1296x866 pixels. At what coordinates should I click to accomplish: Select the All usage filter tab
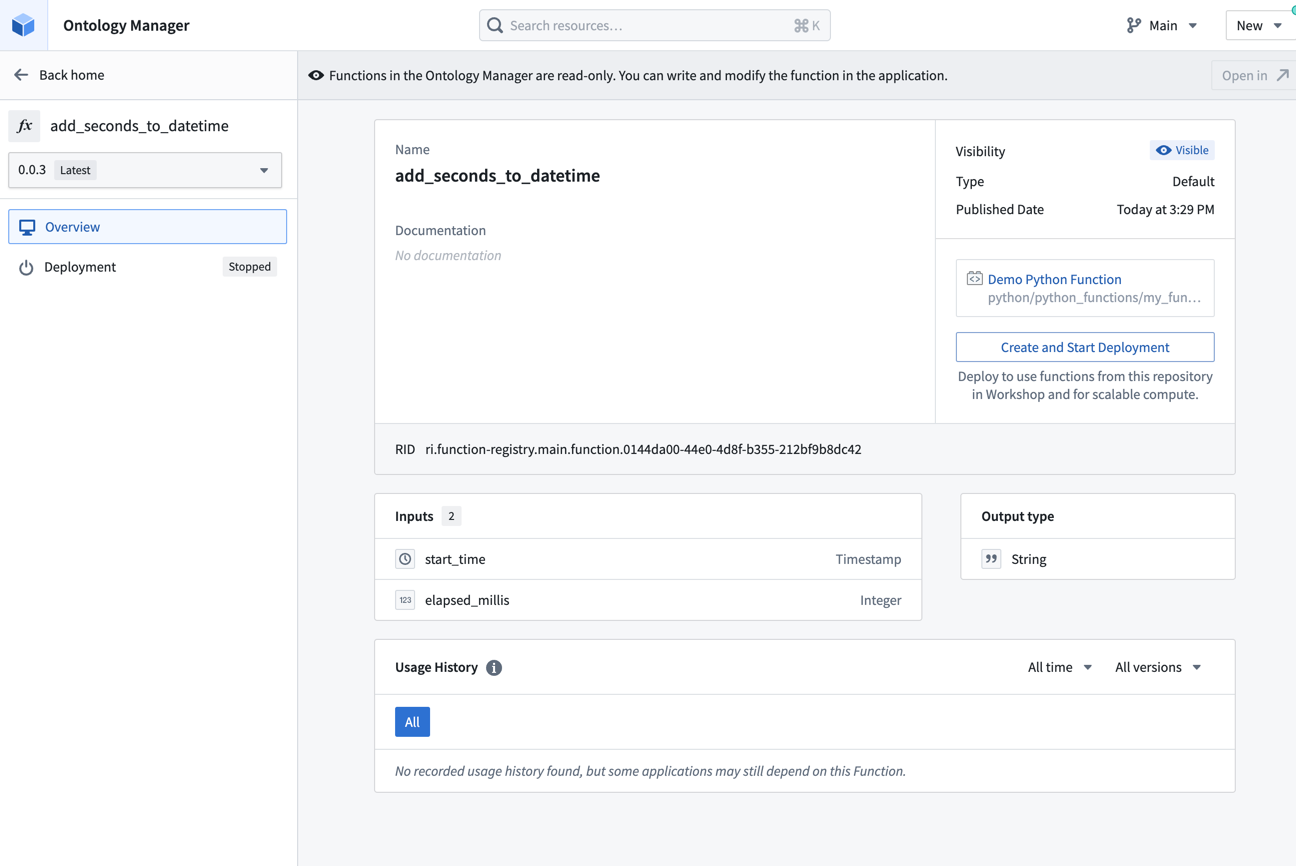tap(412, 722)
